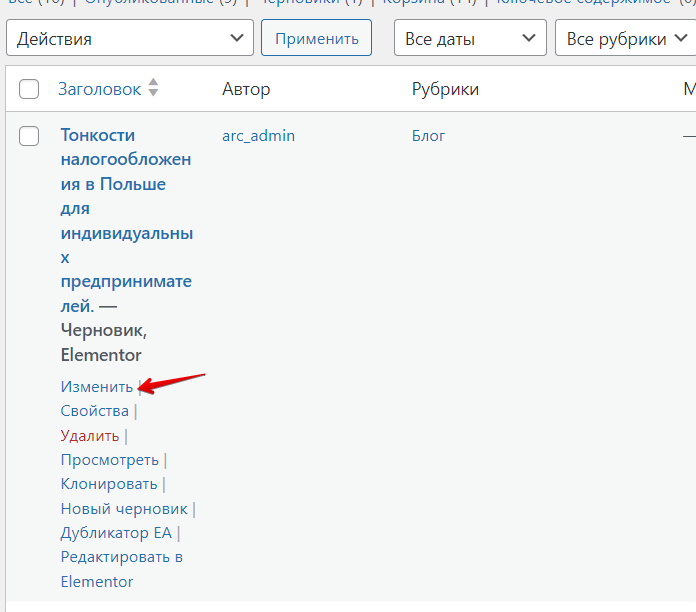This screenshot has height=612, width=696.
Task: Filter by the Блог category link
Action: tap(428, 135)
